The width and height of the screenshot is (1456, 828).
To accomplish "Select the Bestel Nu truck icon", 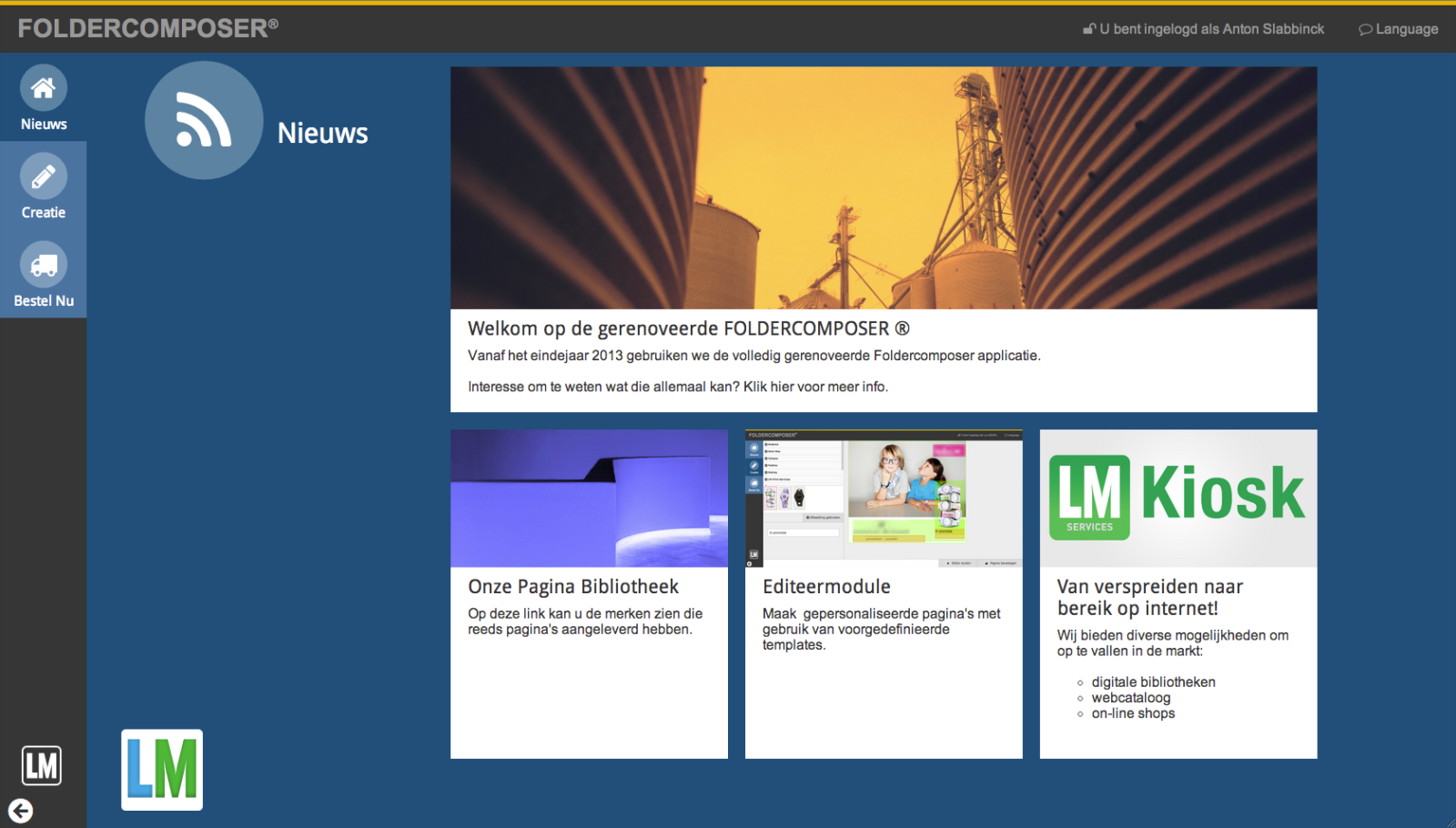I will coord(44,265).
